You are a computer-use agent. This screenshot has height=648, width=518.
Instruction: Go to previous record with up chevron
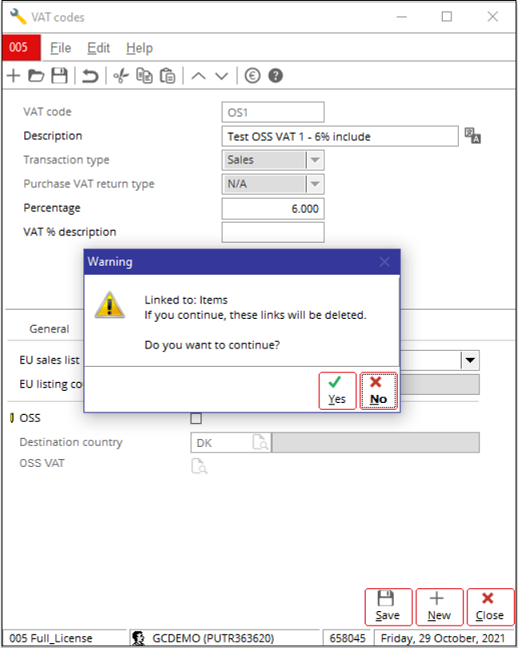tap(198, 76)
